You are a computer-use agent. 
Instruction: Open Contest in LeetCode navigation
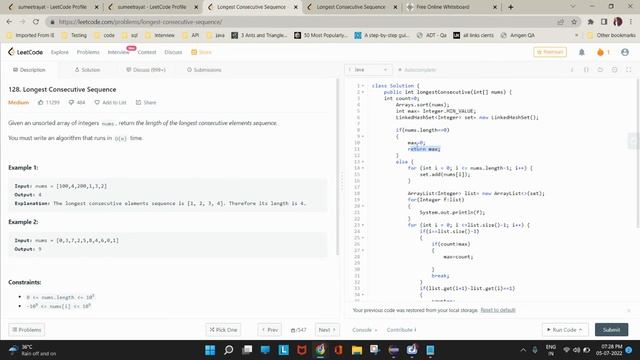coord(147,52)
